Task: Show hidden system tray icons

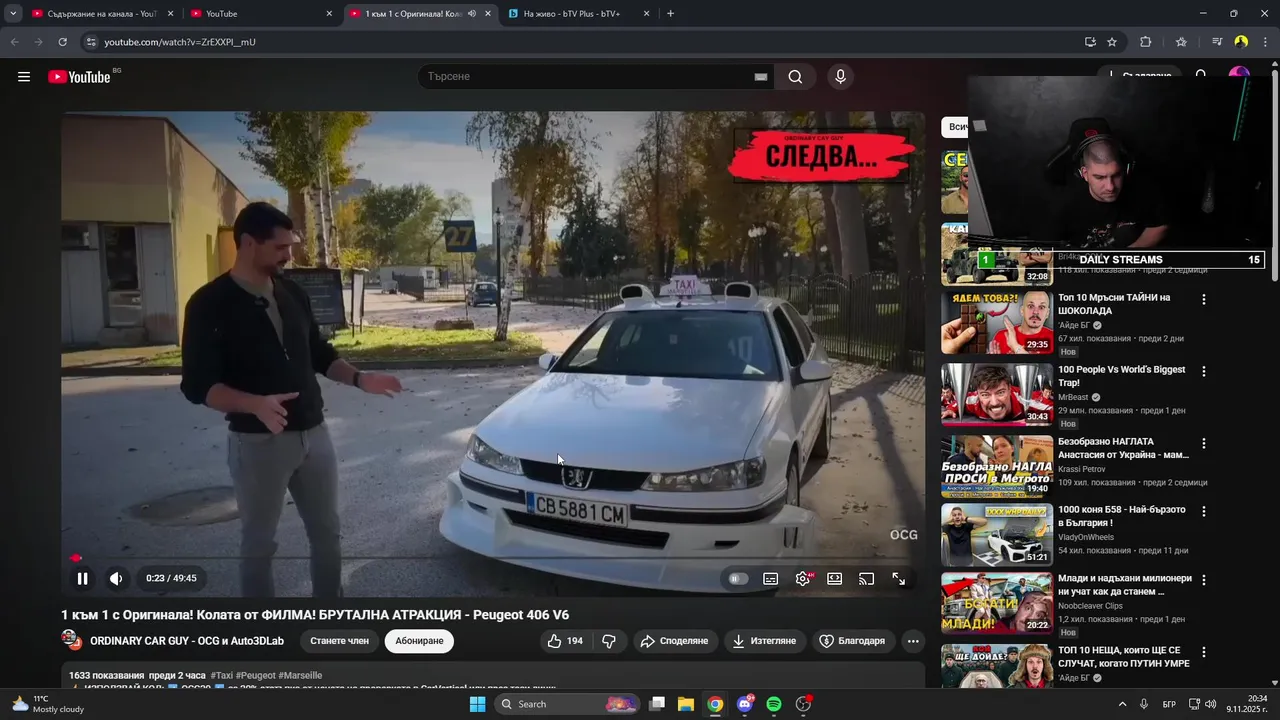Action: (1122, 704)
